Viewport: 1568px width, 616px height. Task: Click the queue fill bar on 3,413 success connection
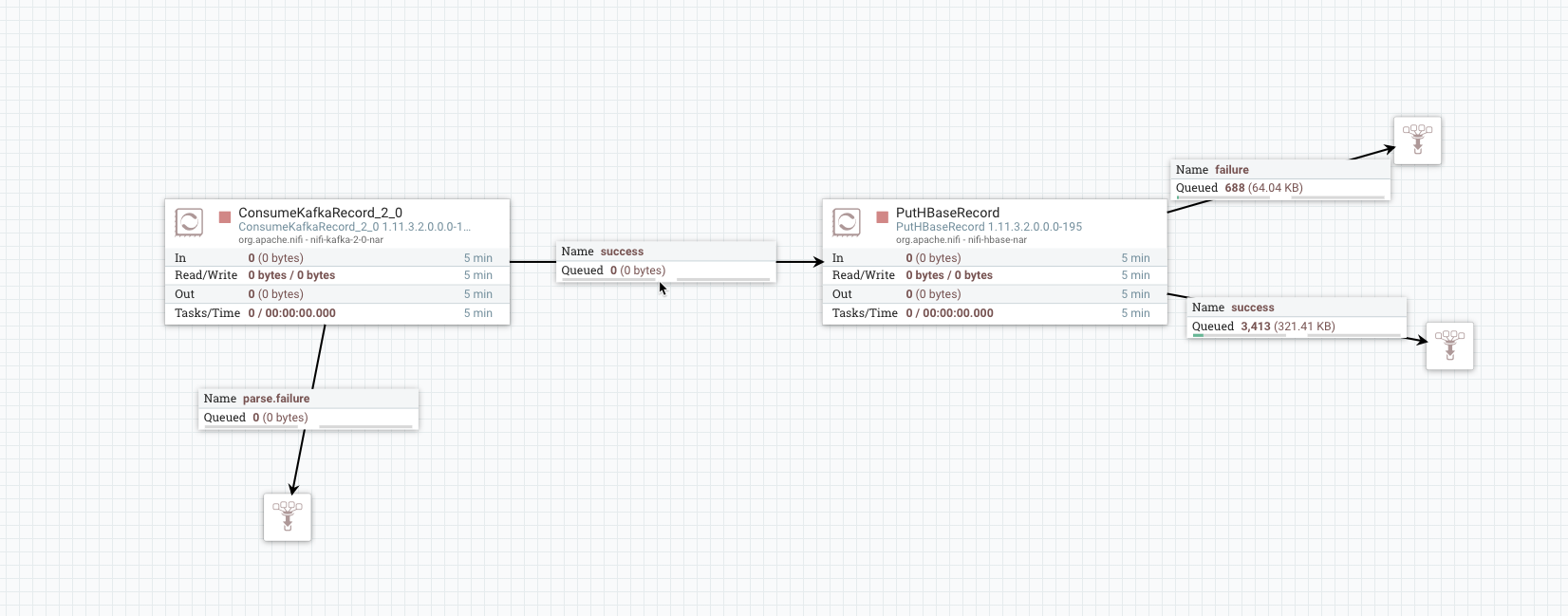(1239, 335)
